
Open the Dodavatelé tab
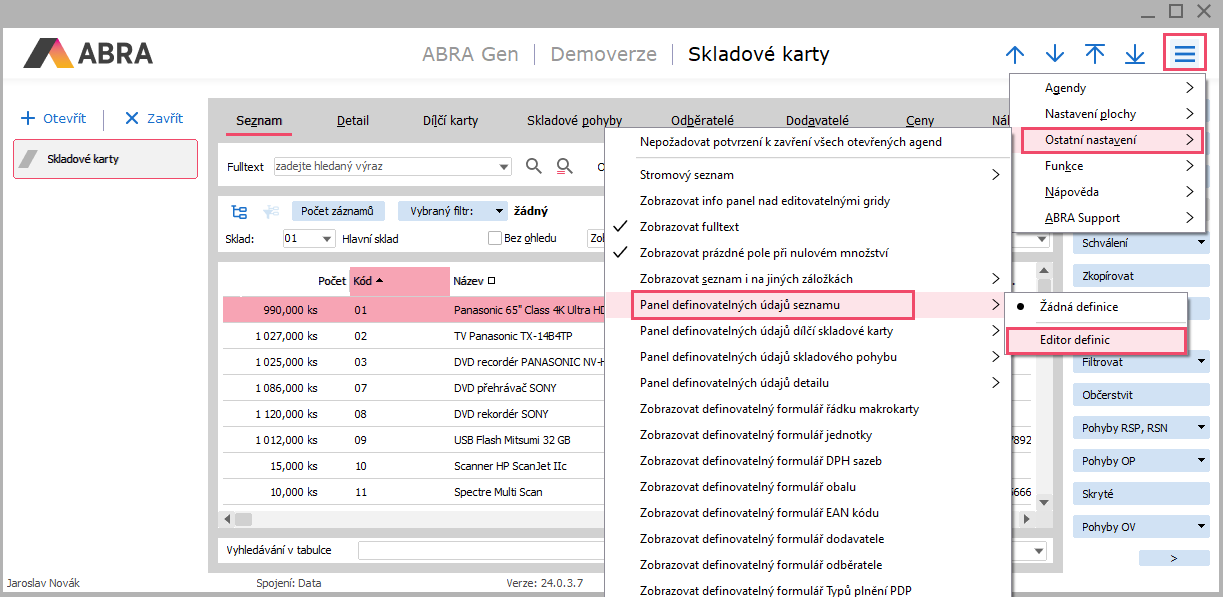click(x=817, y=120)
